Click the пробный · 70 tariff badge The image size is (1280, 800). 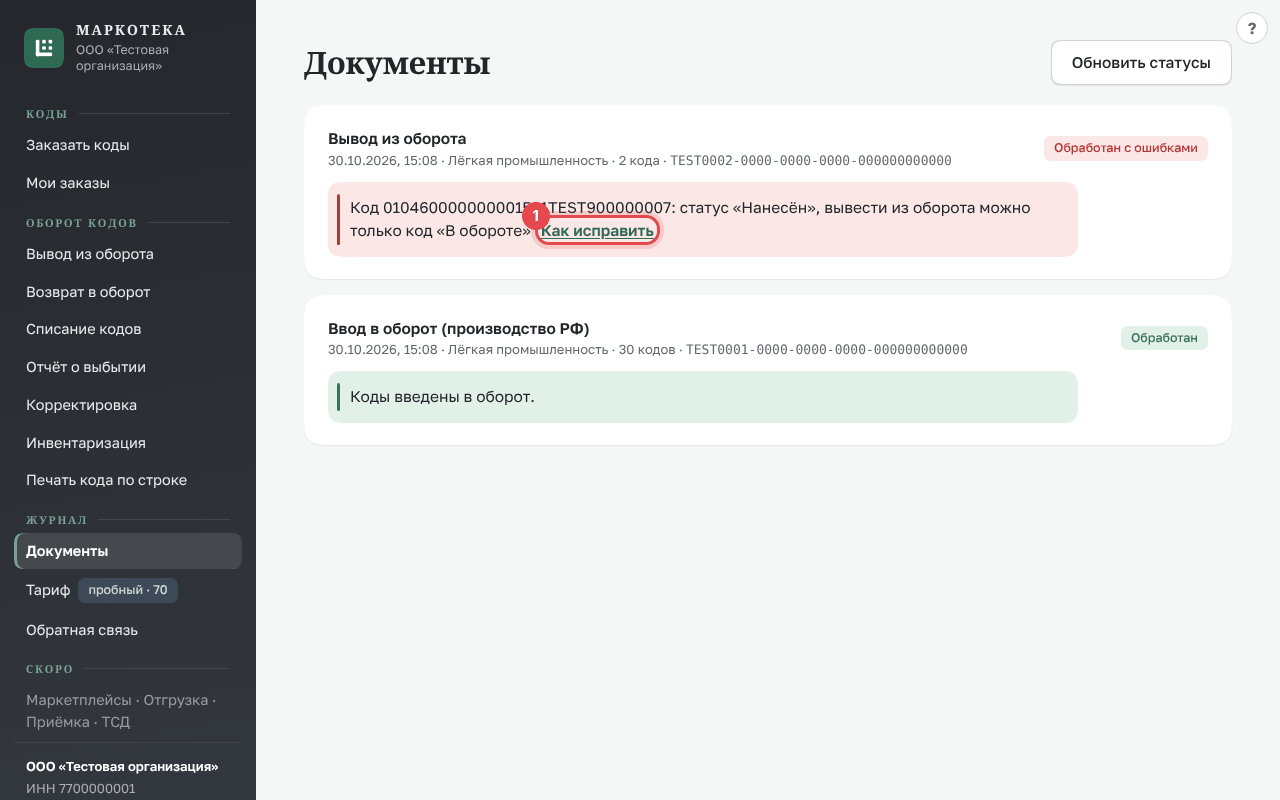point(128,590)
